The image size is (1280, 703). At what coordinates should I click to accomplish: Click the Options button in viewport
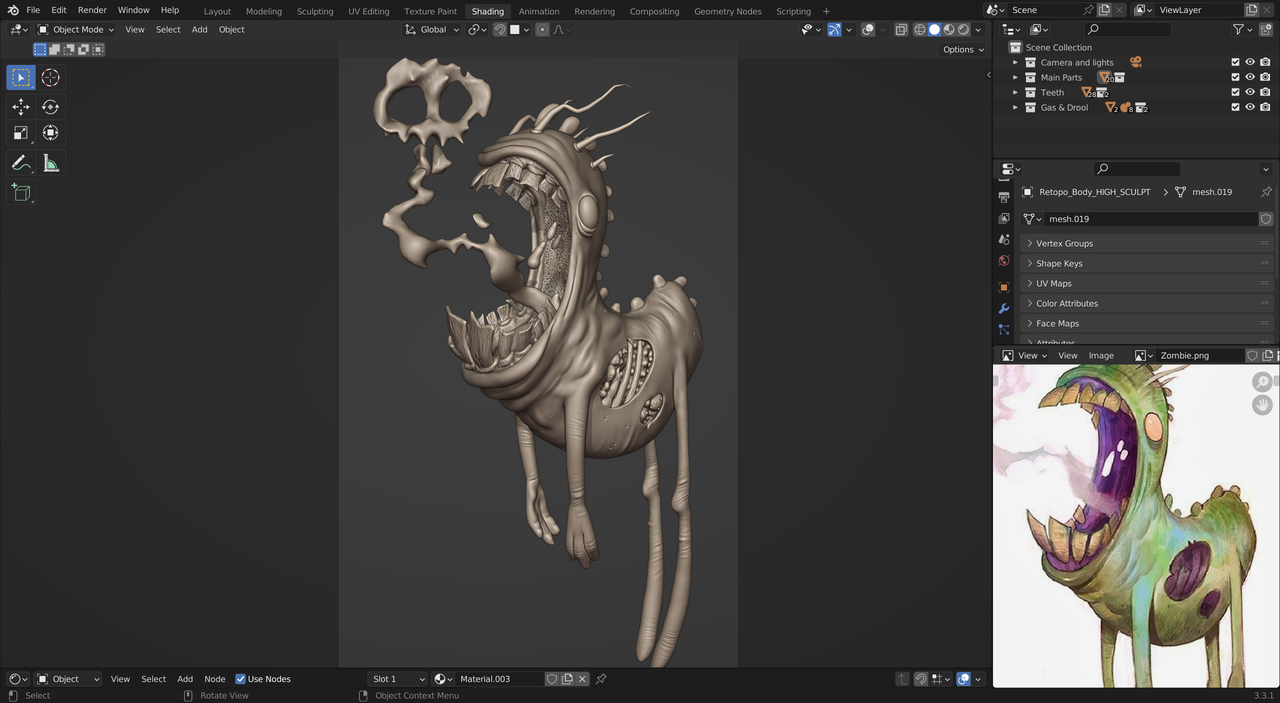[x=963, y=49]
